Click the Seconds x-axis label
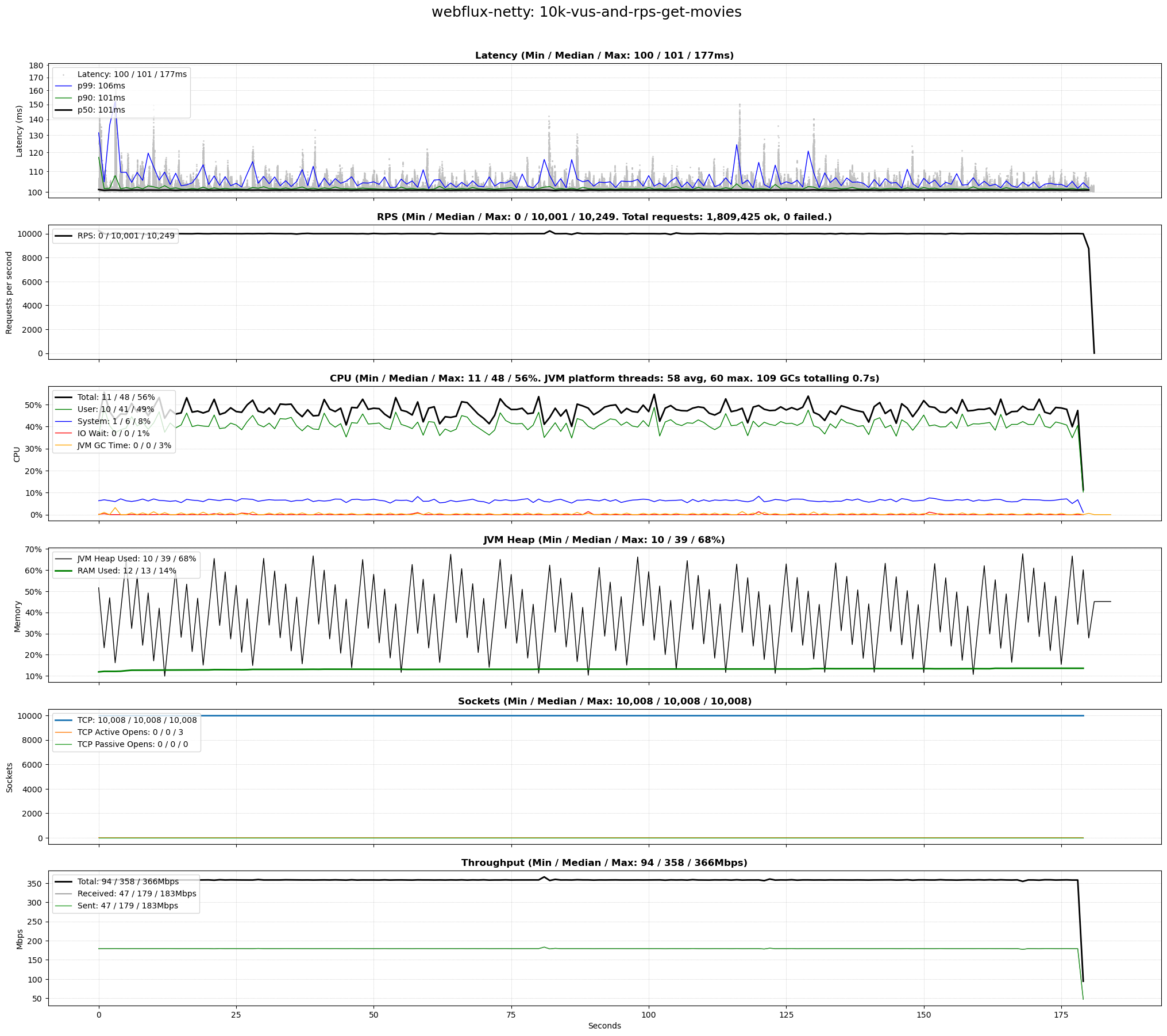 [x=604, y=1026]
